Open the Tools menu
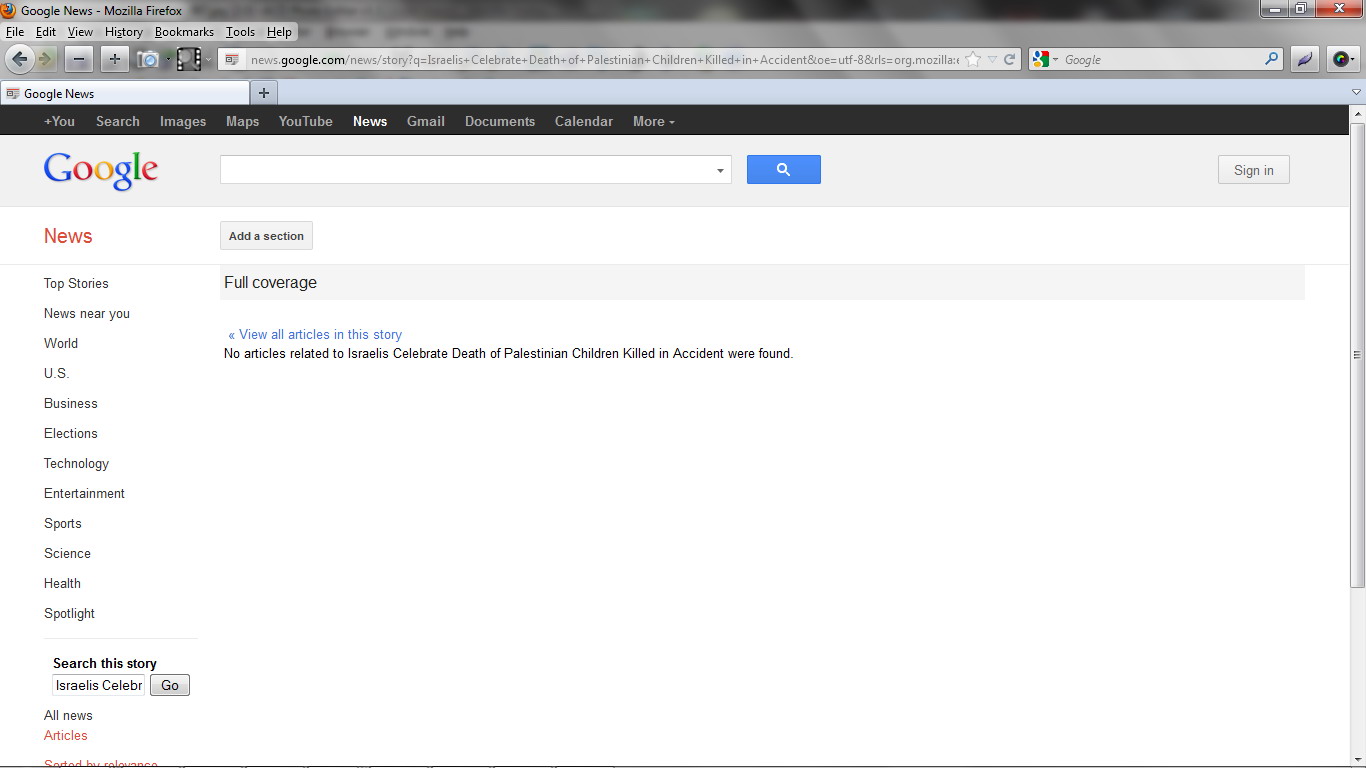The width and height of the screenshot is (1366, 768). point(240,32)
